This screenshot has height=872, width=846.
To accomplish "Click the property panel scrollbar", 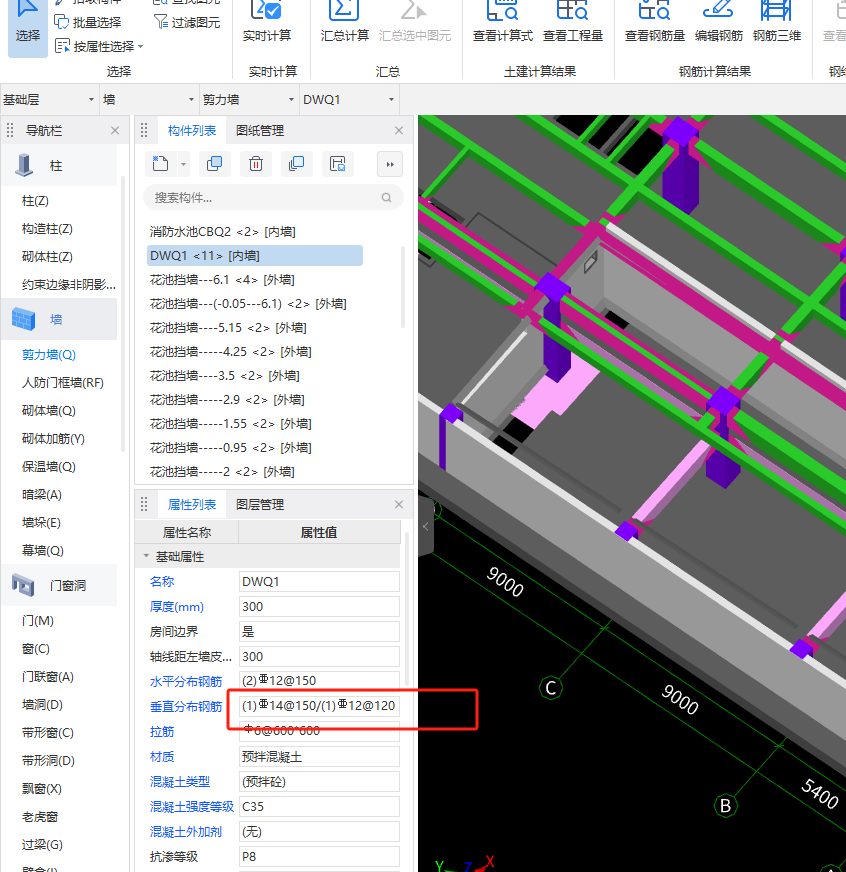I will point(407,609).
